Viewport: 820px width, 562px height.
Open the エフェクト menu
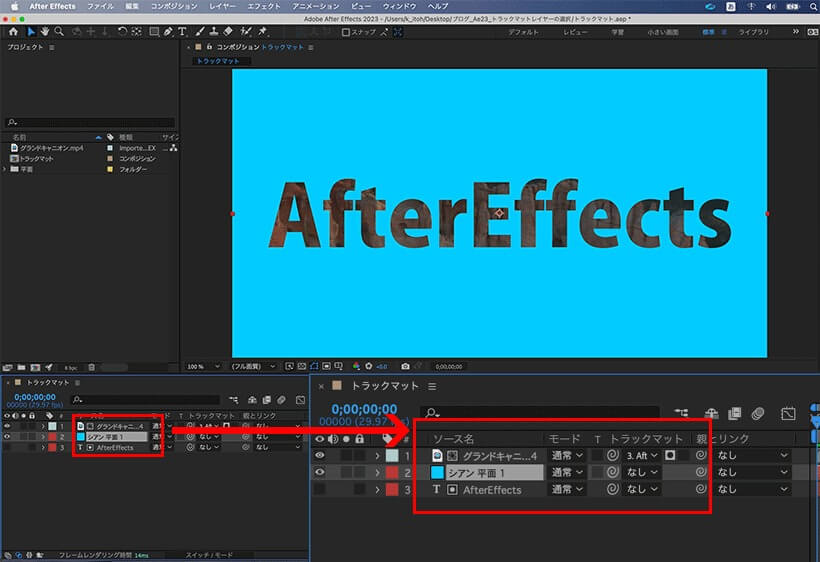[264, 6]
